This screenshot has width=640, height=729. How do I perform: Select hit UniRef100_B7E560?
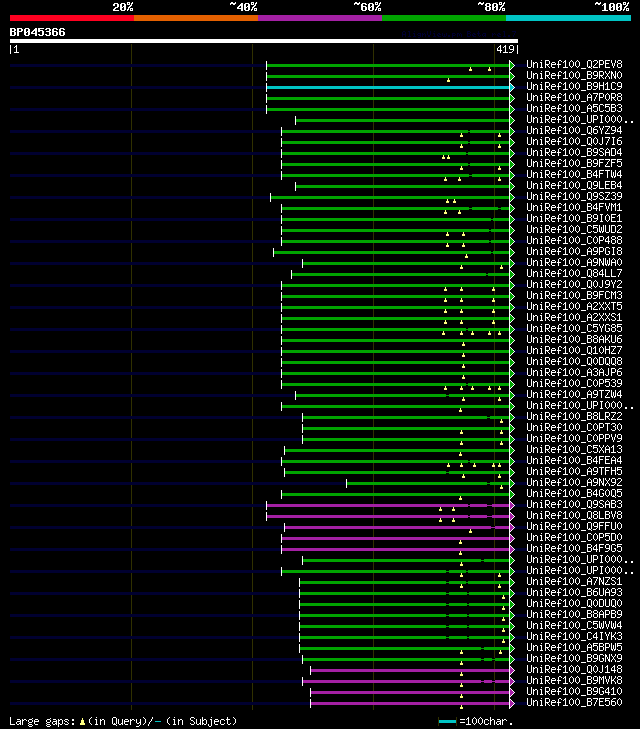574,702
